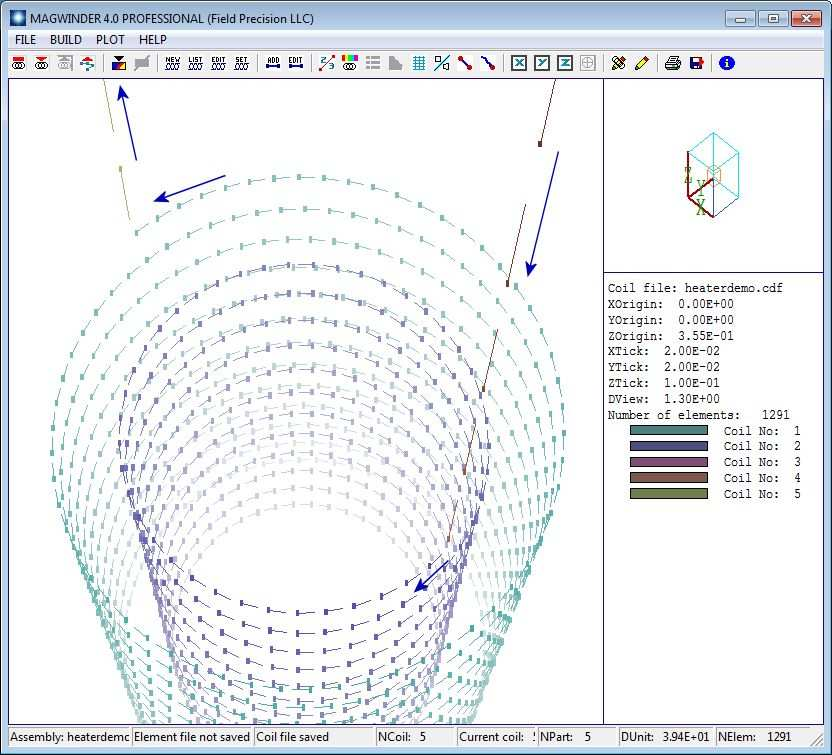Screen dimensions: 832x755
Task: Select the Y-normal view icon
Action: pyautogui.click(x=542, y=63)
